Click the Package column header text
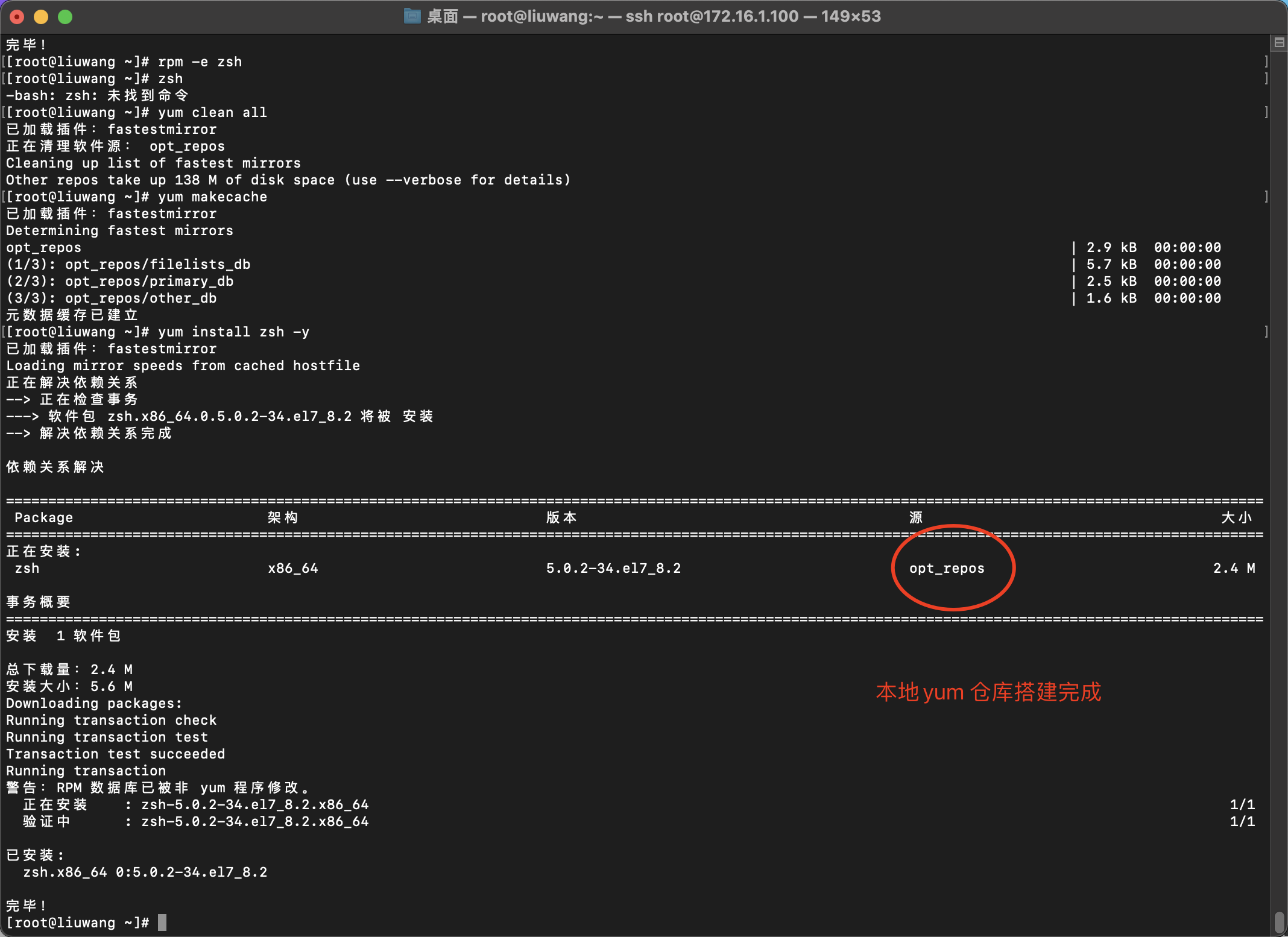The image size is (1288, 937). [x=43, y=518]
